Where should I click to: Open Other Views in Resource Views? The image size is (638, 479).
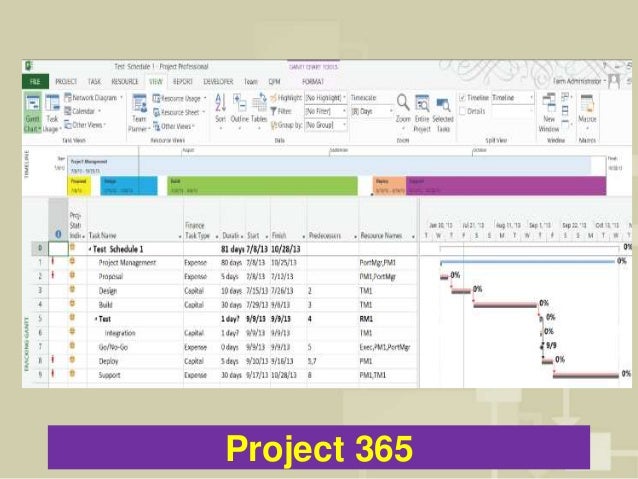point(174,127)
